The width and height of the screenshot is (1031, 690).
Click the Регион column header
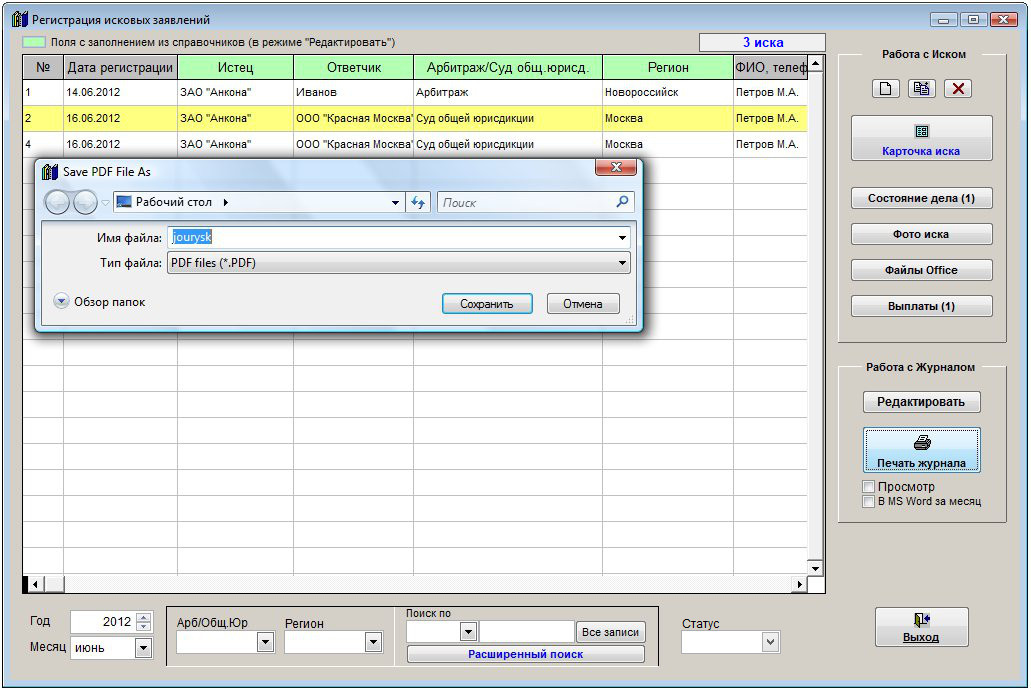click(x=668, y=67)
